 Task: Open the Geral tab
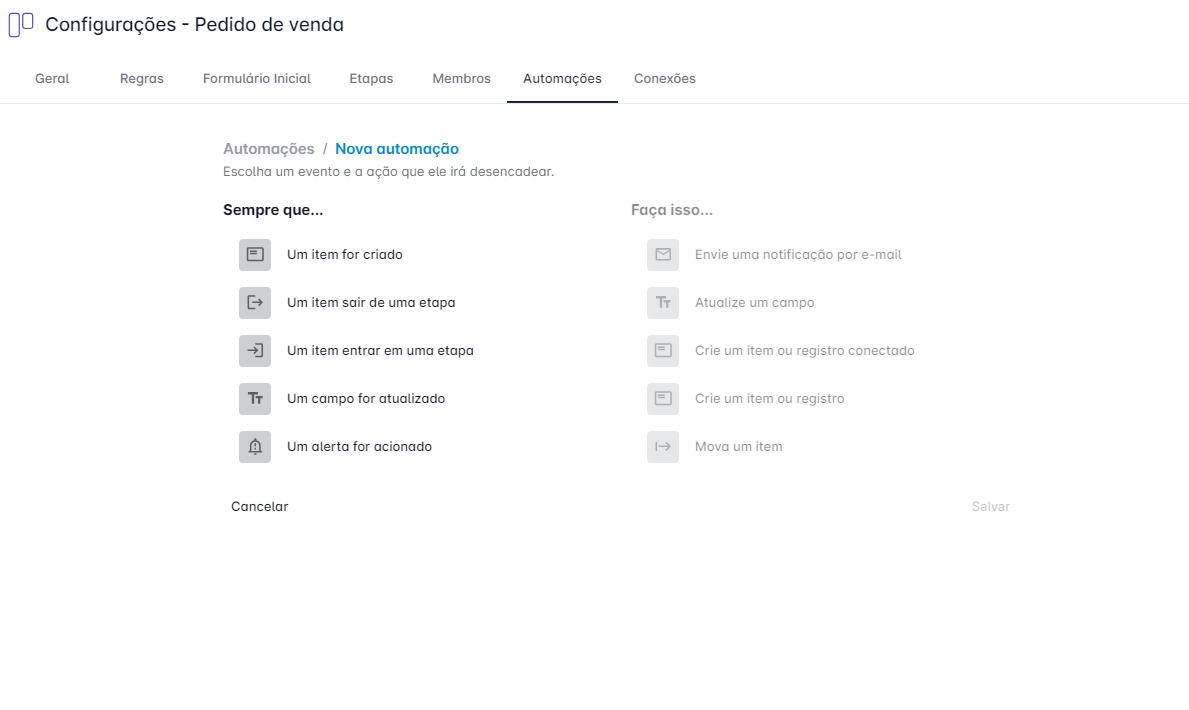52,79
